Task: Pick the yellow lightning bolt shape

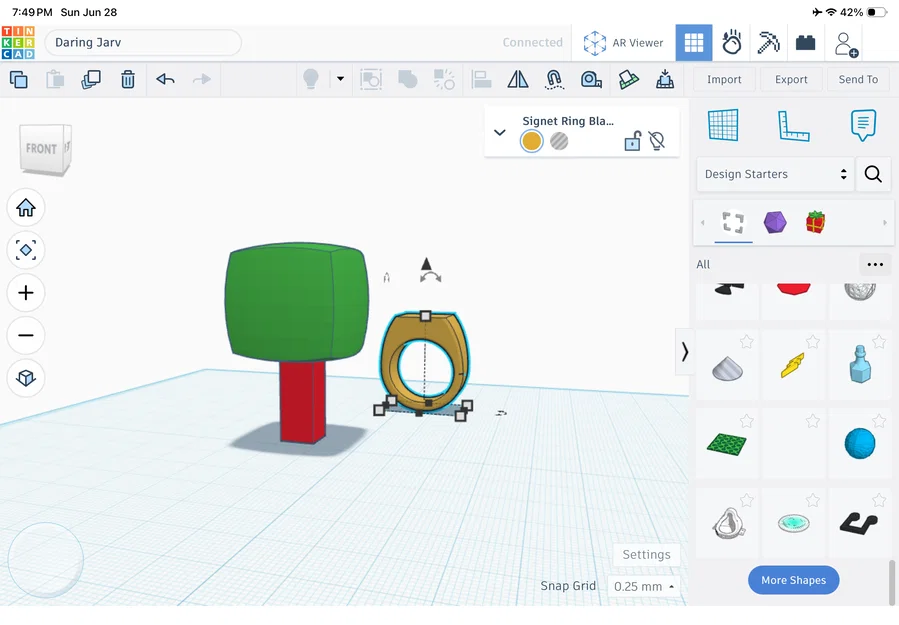Action: pyautogui.click(x=793, y=365)
